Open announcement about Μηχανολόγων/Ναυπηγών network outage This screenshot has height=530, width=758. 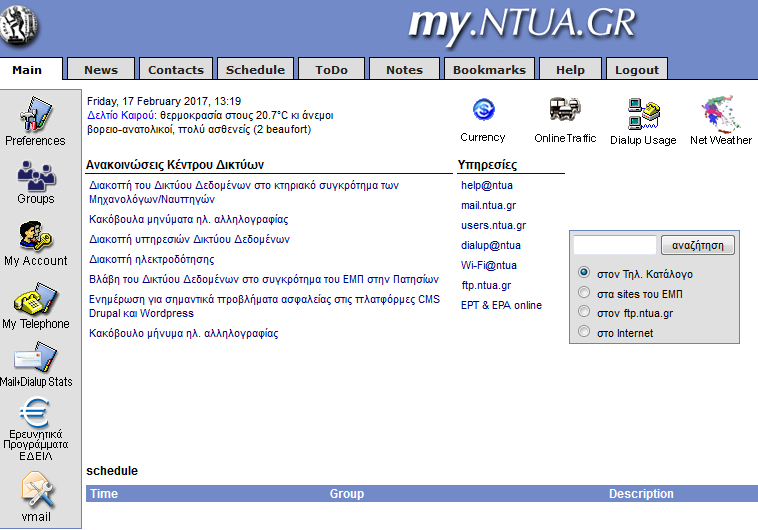click(244, 192)
